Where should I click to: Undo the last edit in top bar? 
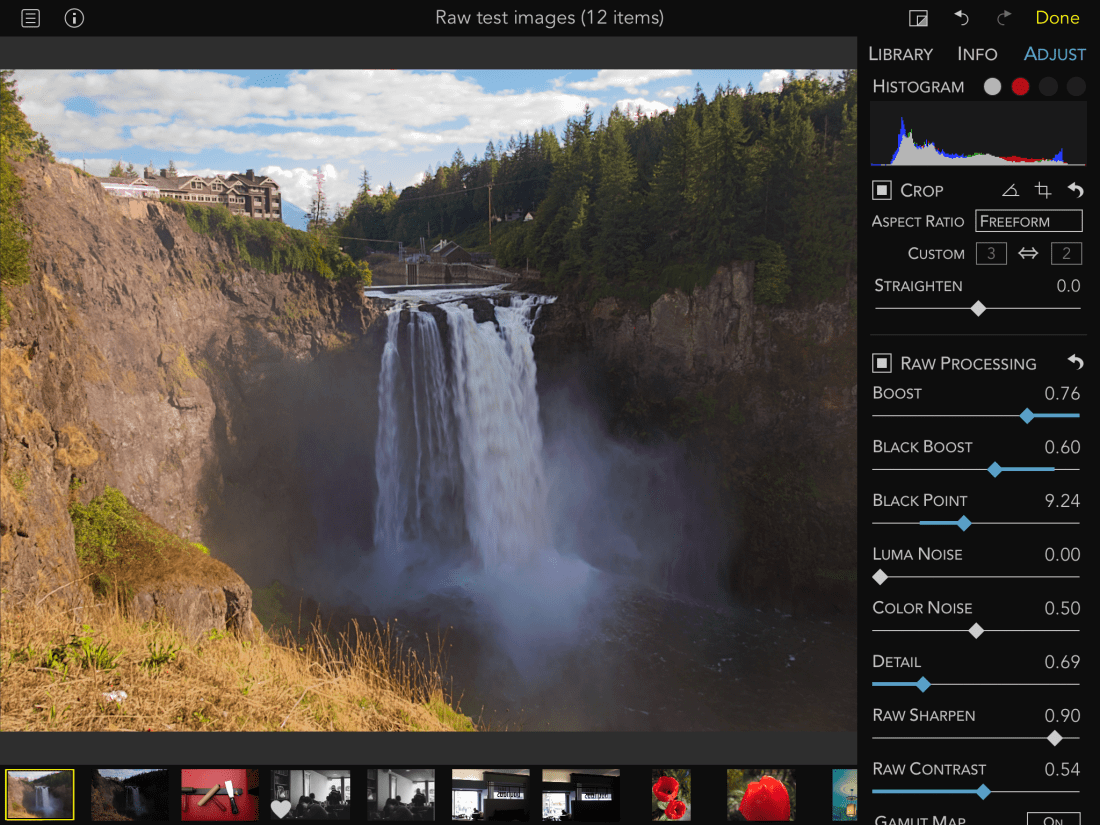(x=961, y=18)
